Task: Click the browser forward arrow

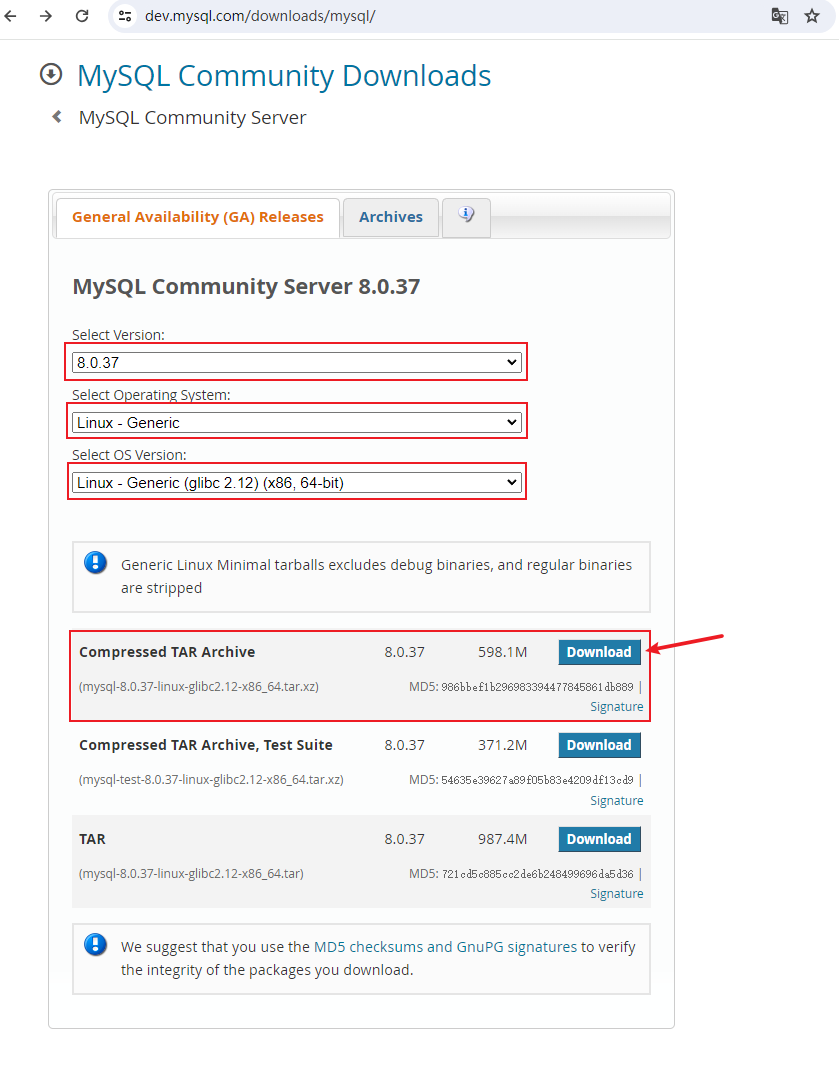Action: coord(46,15)
